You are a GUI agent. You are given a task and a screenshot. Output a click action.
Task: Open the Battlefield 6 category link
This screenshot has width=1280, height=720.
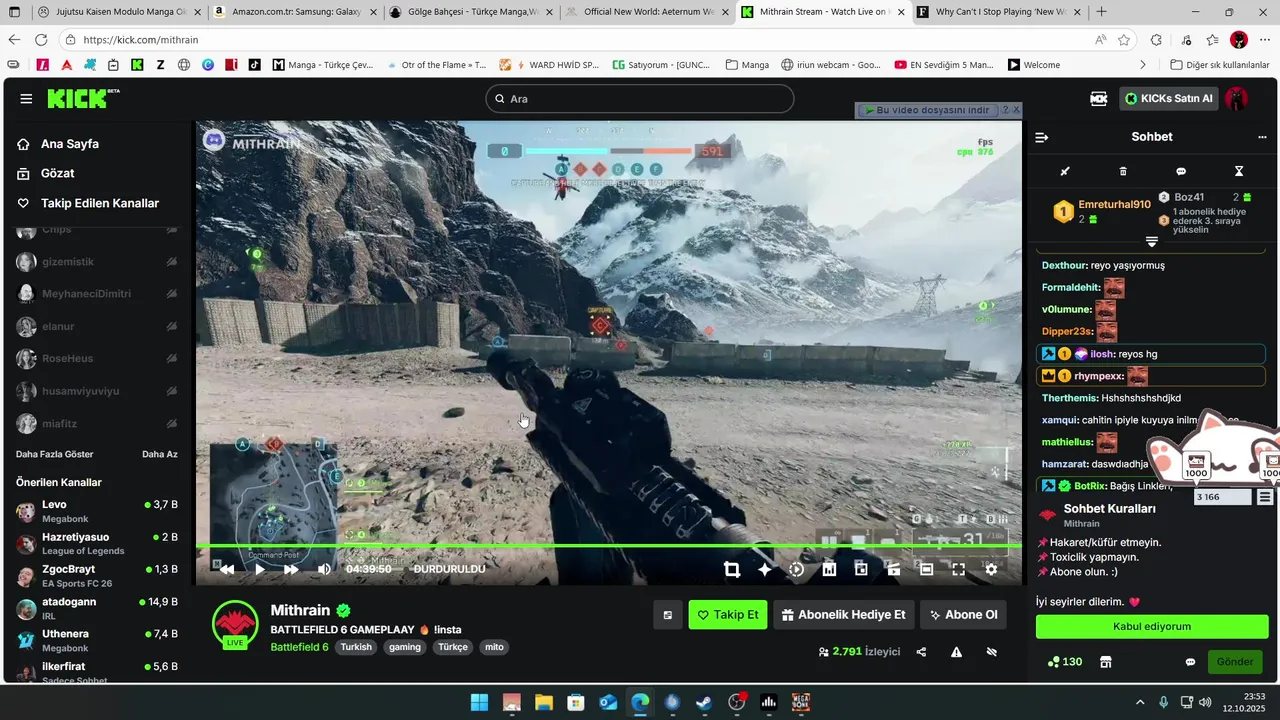click(299, 647)
